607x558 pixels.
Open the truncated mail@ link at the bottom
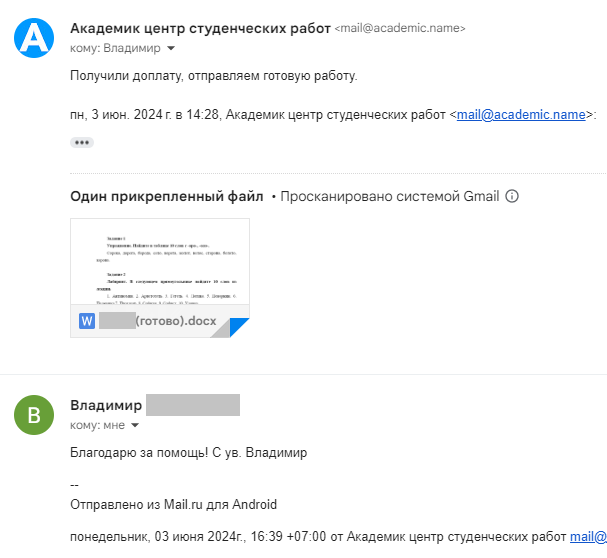588,537
